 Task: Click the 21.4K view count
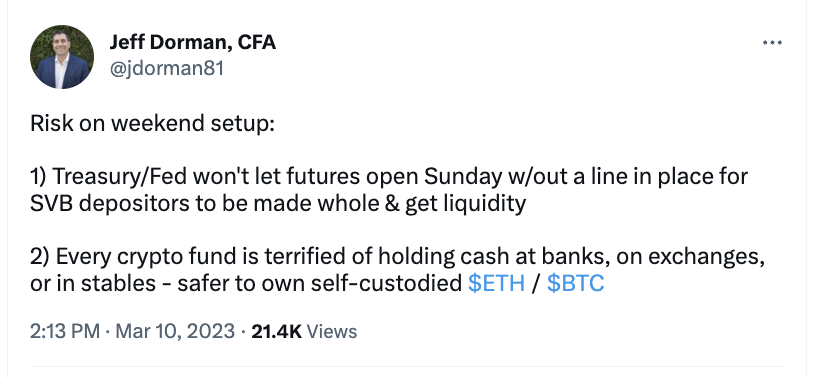pos(276,331)
